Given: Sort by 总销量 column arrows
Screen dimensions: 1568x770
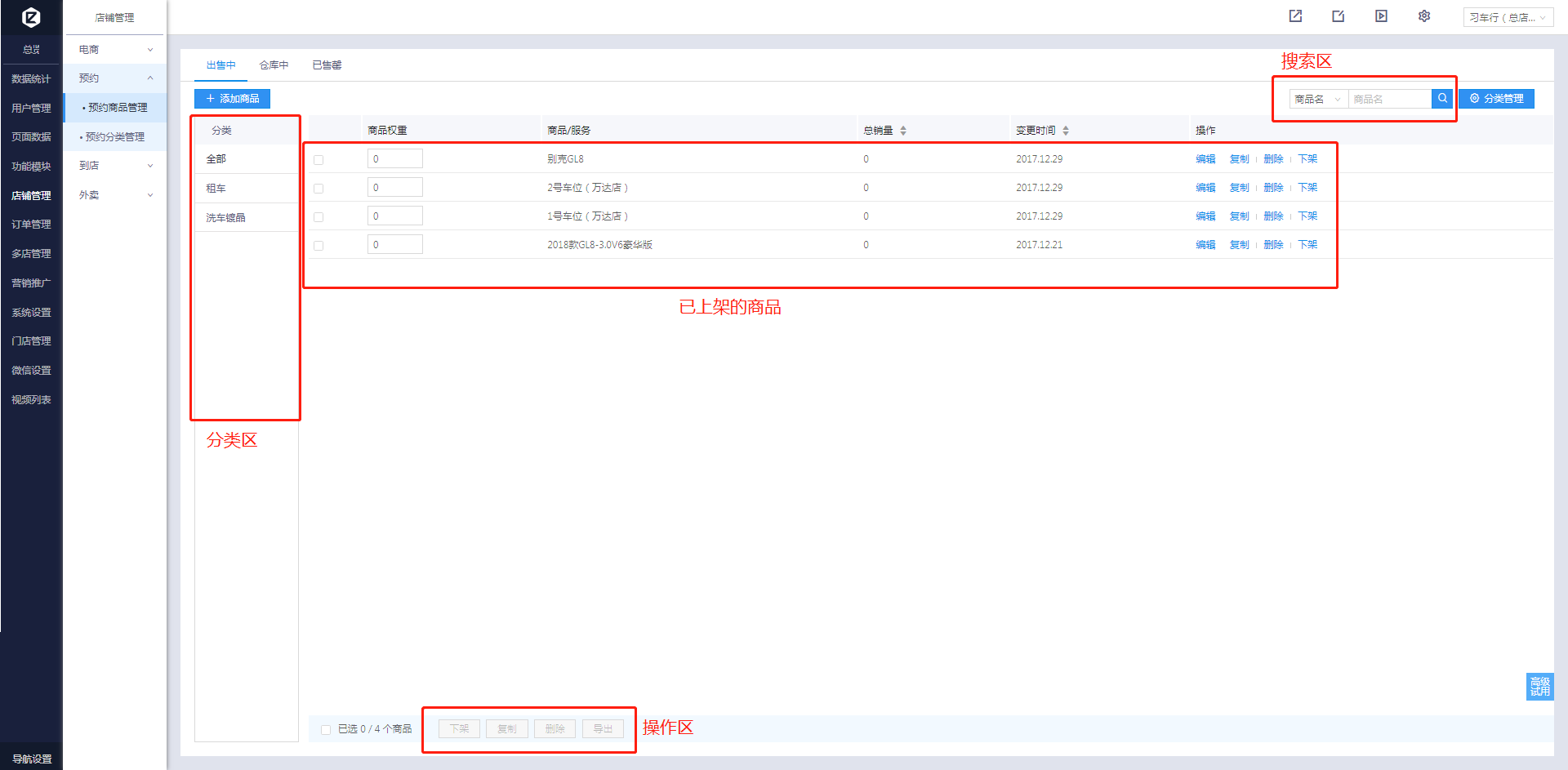Looking at the screenshot, I should click(x=903, y=131).
